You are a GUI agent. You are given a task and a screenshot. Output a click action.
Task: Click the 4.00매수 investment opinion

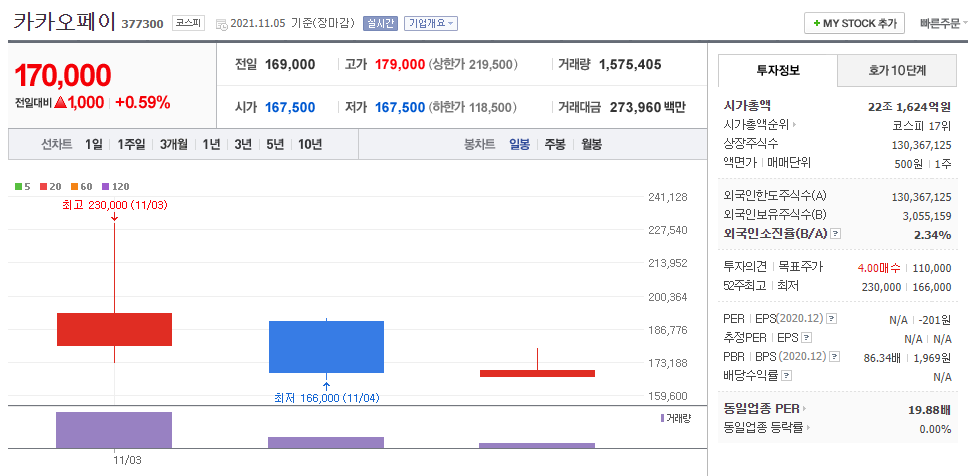[878, 268]
